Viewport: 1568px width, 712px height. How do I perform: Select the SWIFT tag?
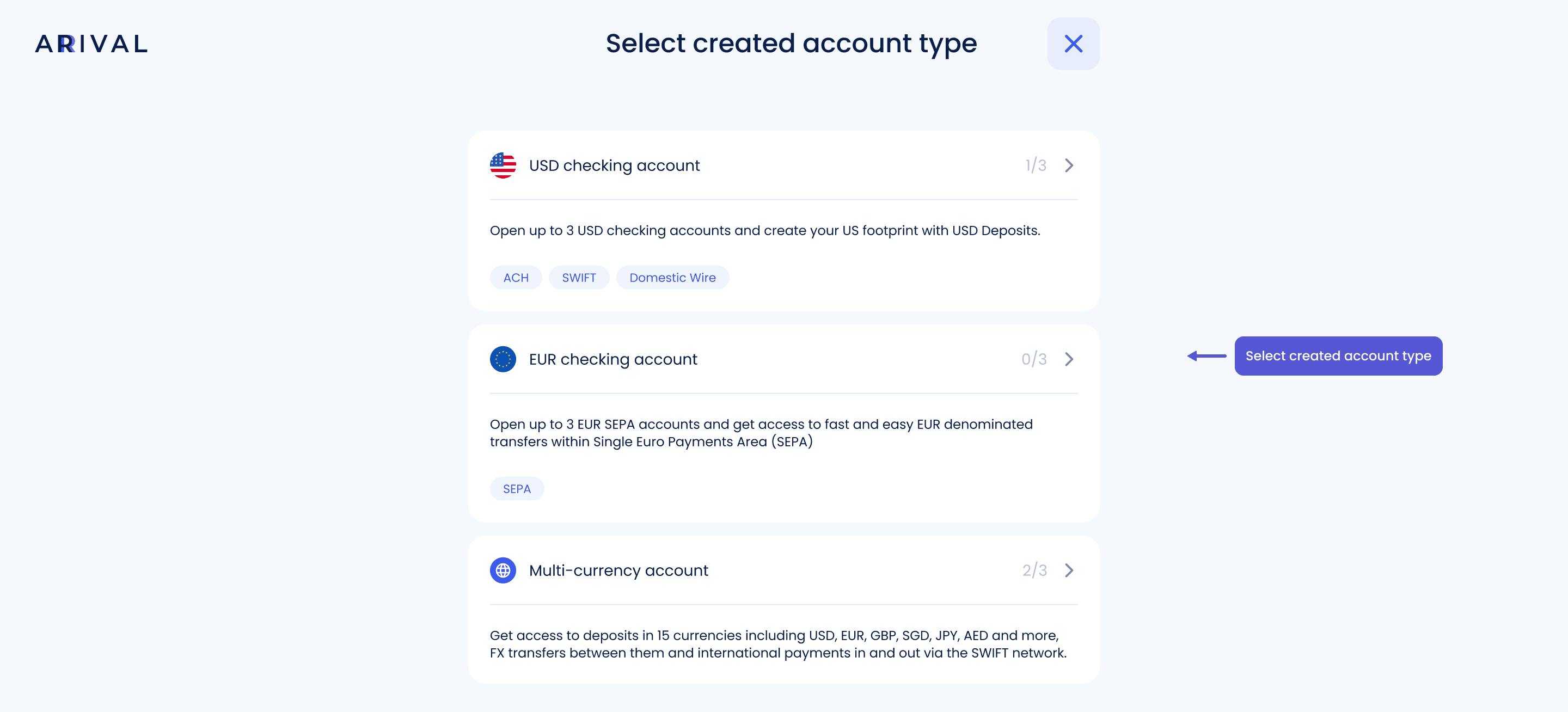coord(579,278)
